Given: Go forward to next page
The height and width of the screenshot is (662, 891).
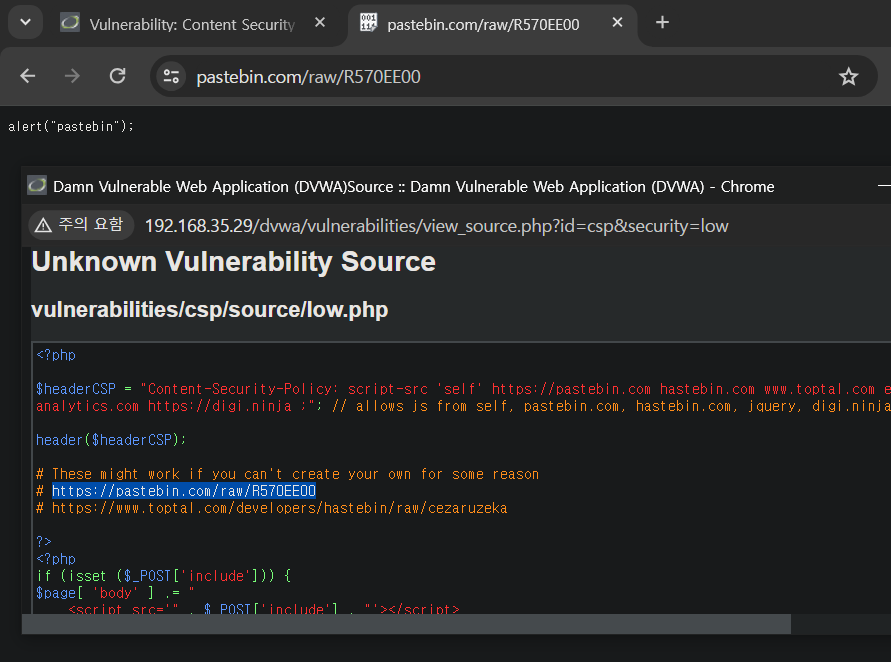Looking at the screenshot, I should point(72,76).
